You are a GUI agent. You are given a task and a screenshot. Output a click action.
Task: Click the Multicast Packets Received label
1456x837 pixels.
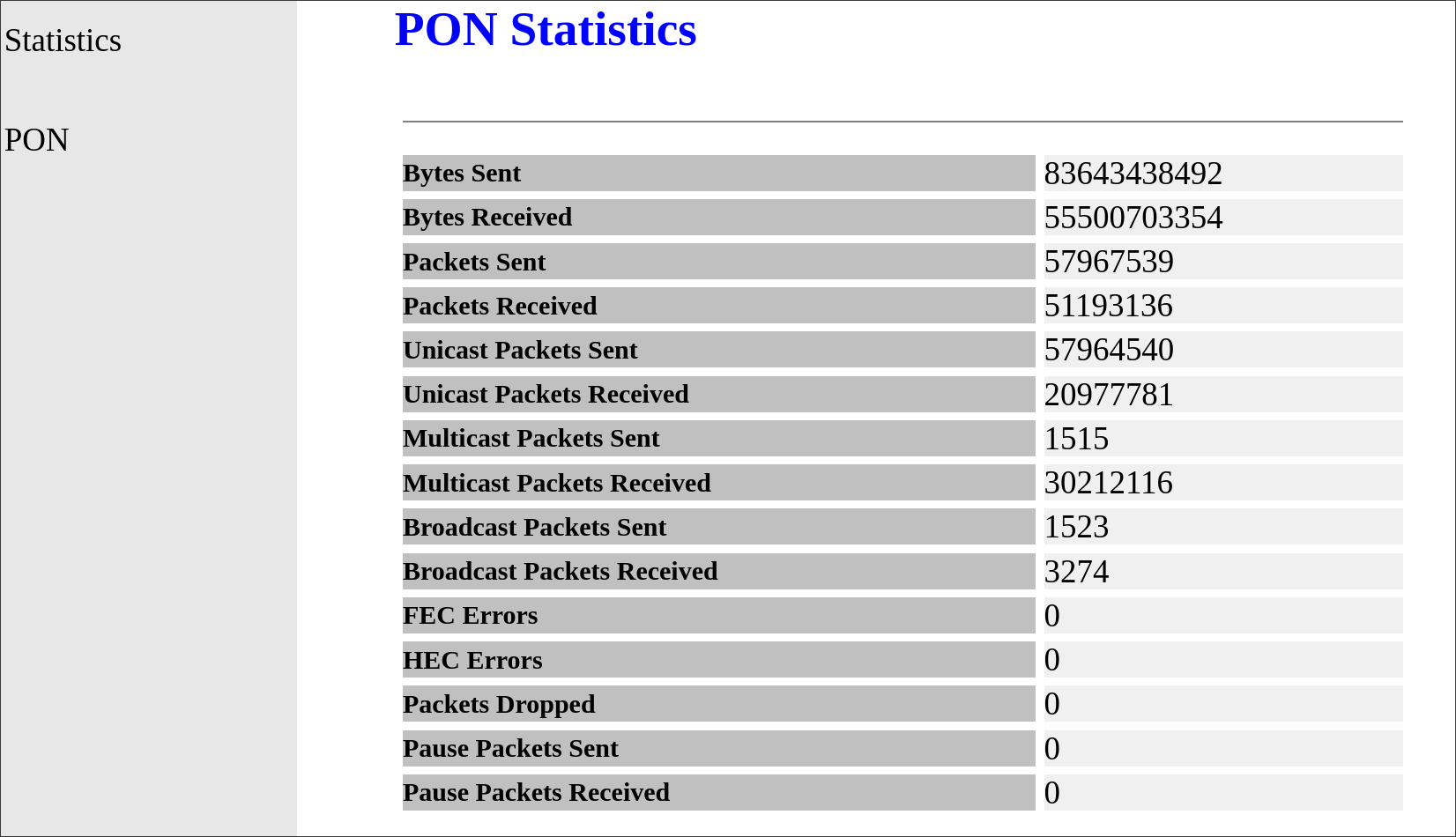(x=557, y=483)
